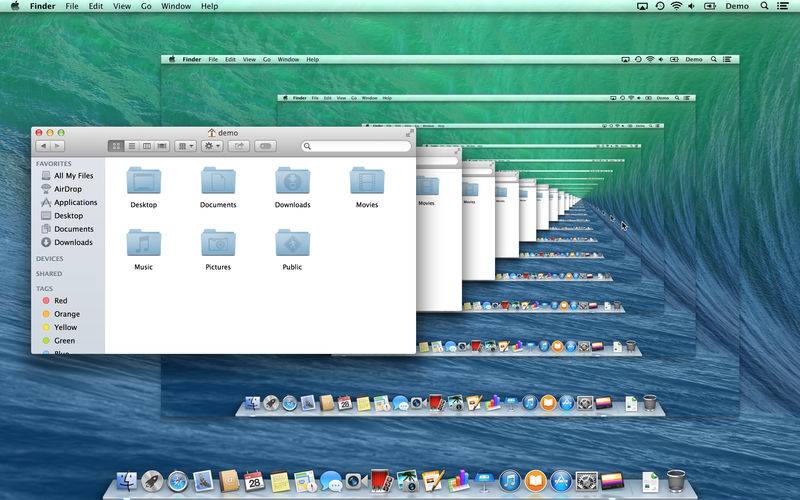Open Trash in the bottom Dock

pyautogui.click(x=676, y=481)
